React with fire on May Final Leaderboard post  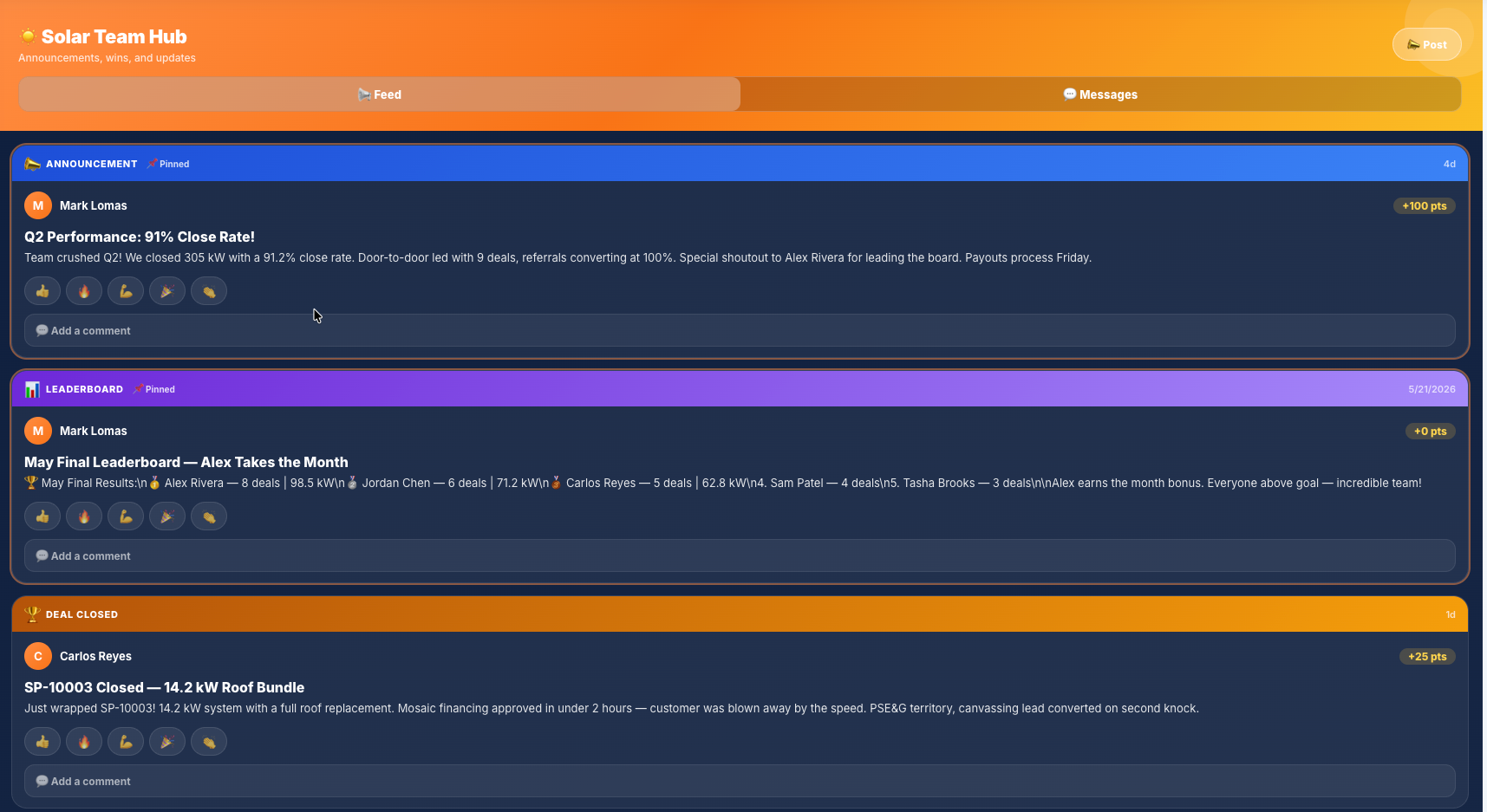84,516
